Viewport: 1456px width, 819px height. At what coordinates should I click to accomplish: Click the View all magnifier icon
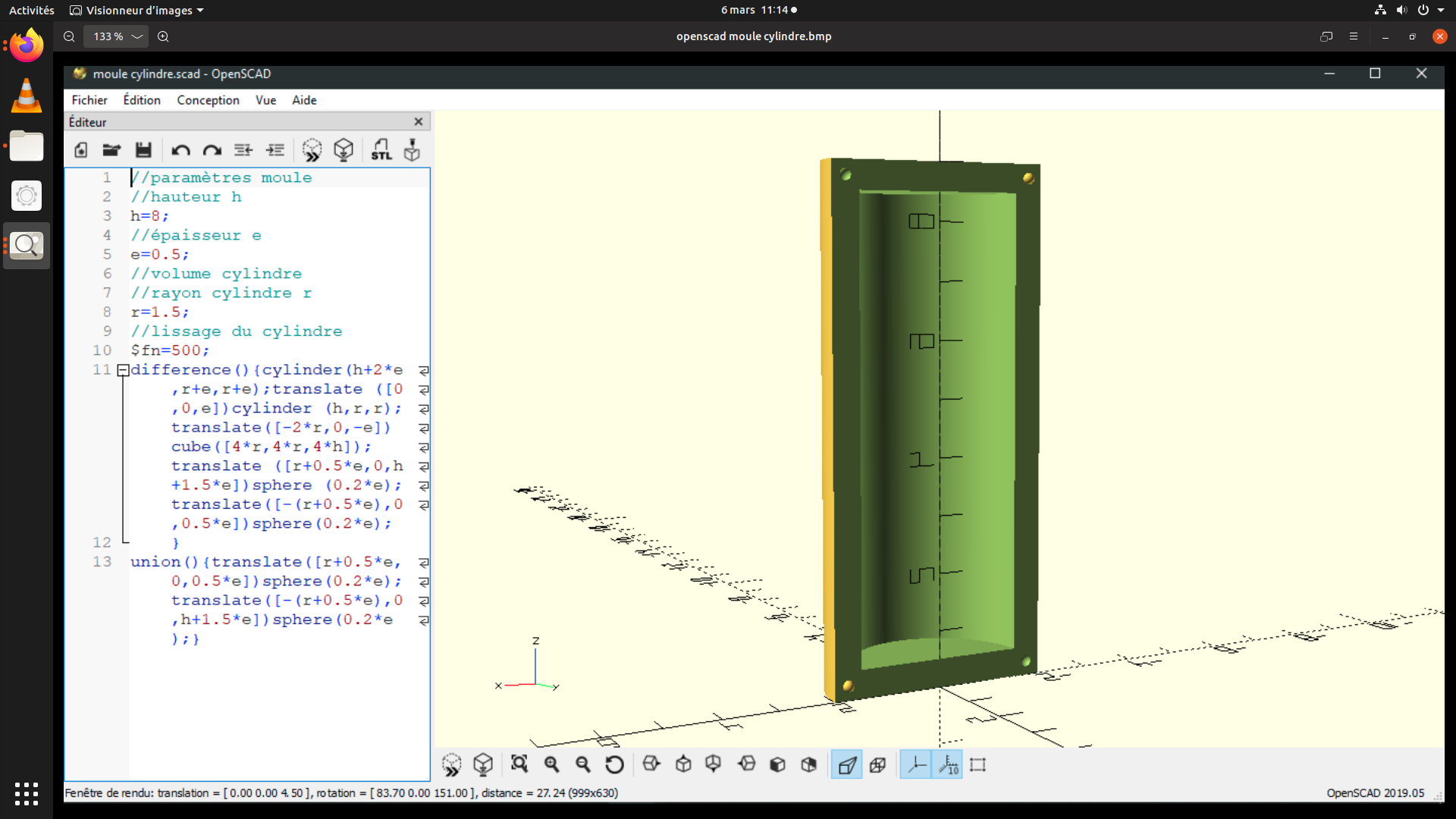[519, 764]
